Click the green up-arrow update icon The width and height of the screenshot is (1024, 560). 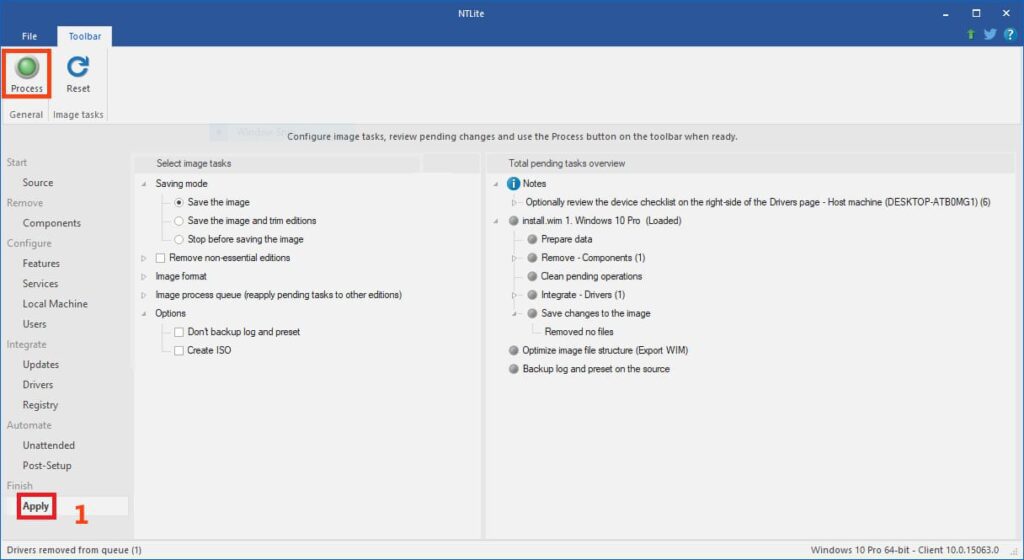pyautogui.click(x=970, y=34)
